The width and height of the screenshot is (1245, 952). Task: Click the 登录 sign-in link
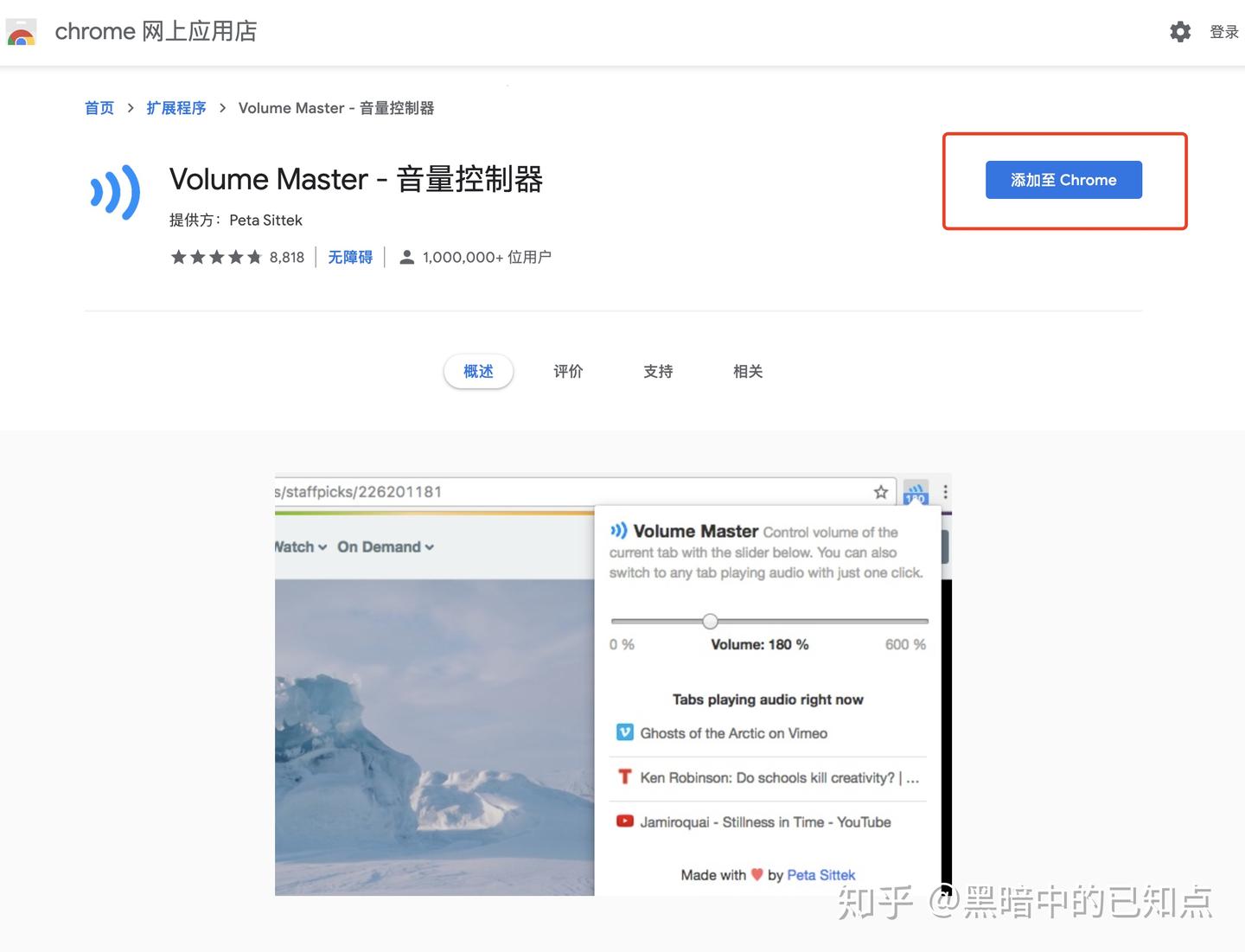pyautogui.click(x=1224, y=32)
